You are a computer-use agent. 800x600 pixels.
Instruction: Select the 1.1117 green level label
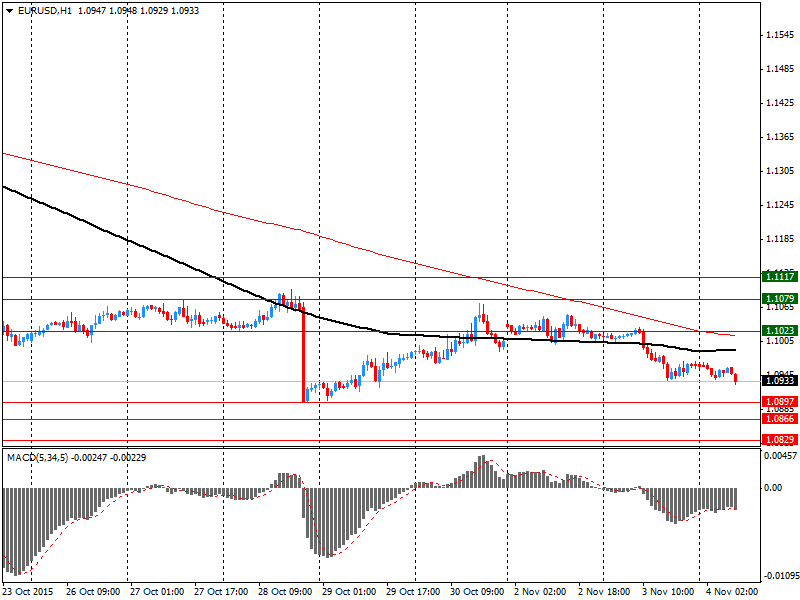[x=780, y=277]
